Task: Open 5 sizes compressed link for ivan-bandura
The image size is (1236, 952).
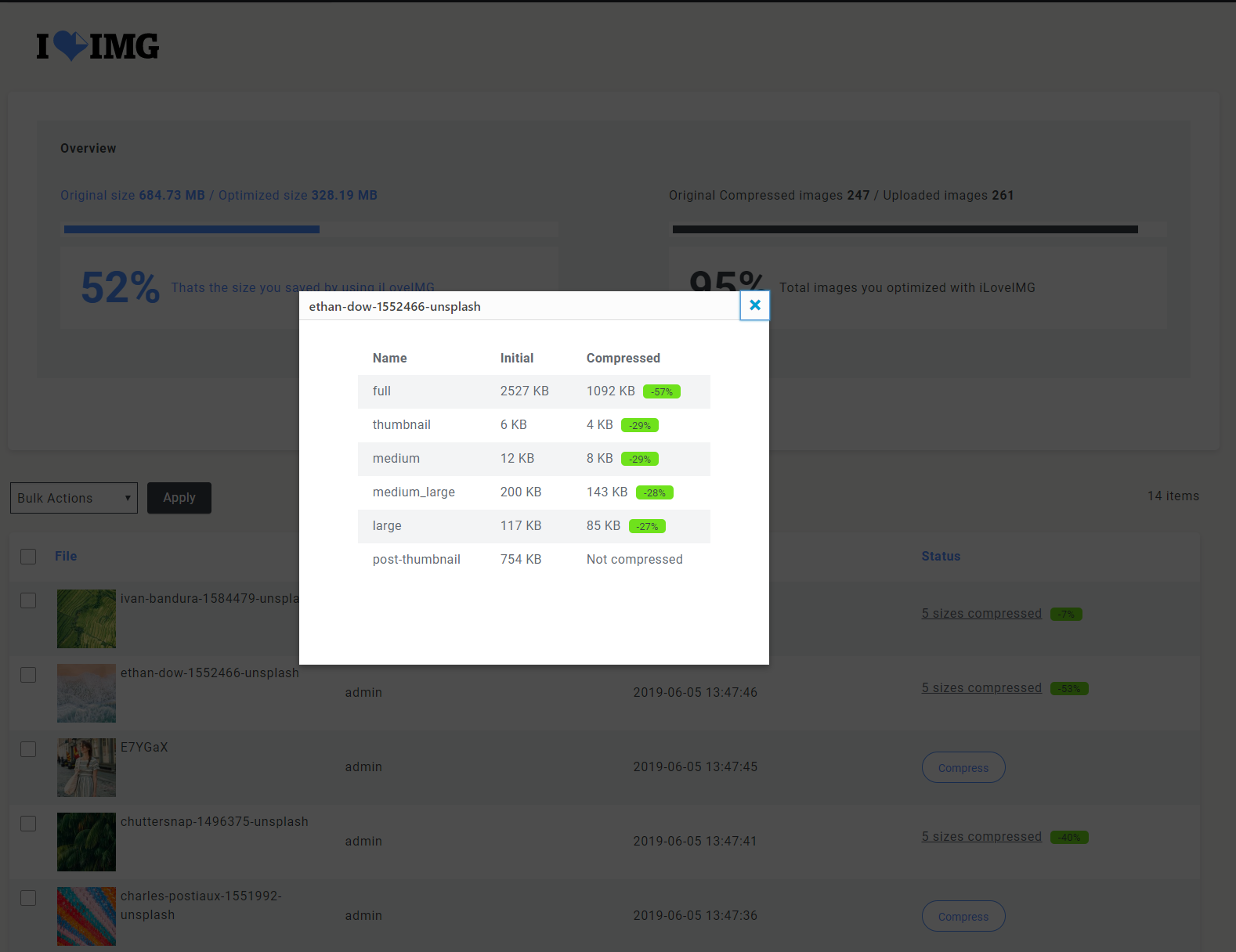Action: [981, 614]
